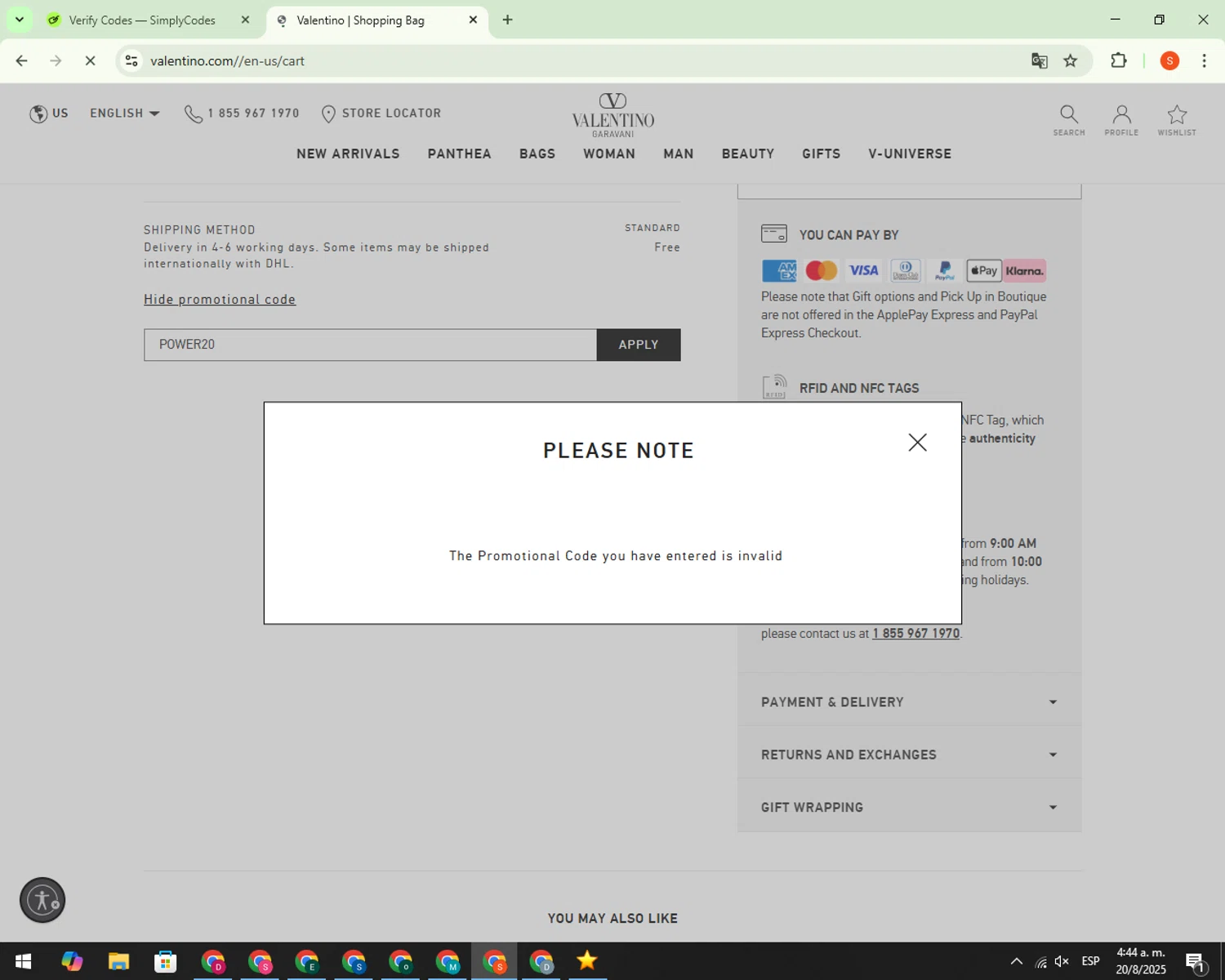Open the Extensions puzzle icon

1119,60
